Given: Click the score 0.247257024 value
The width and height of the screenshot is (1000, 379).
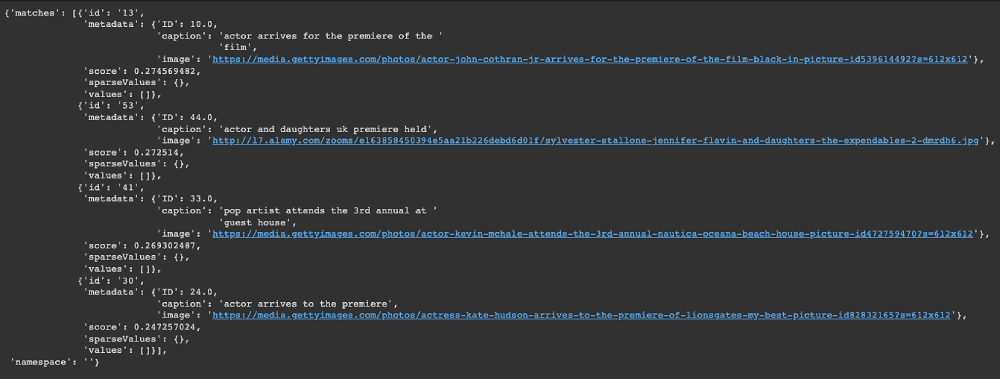Looking at the screenshot, I should click(x=165, y=327).
